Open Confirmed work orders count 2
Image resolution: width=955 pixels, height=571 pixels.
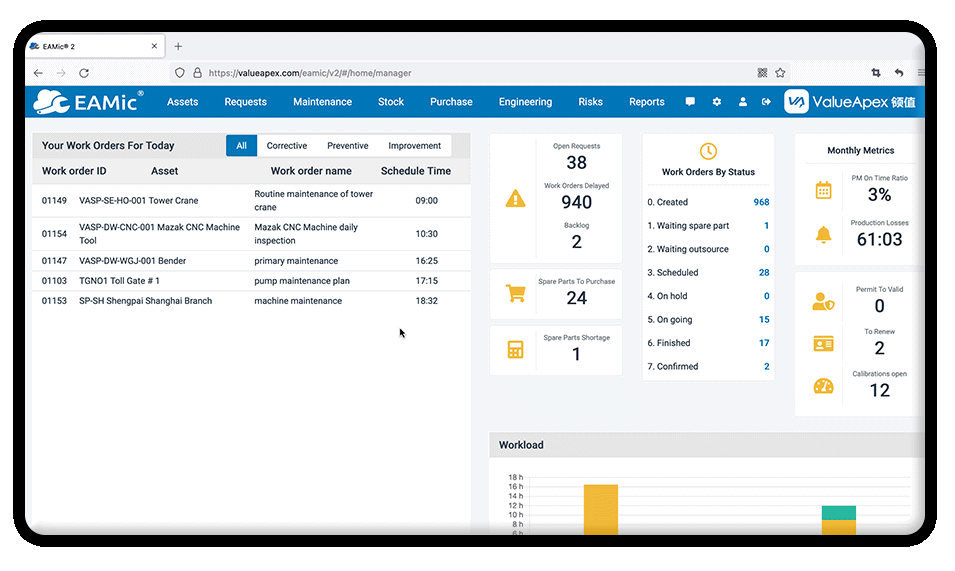point(766,366)
